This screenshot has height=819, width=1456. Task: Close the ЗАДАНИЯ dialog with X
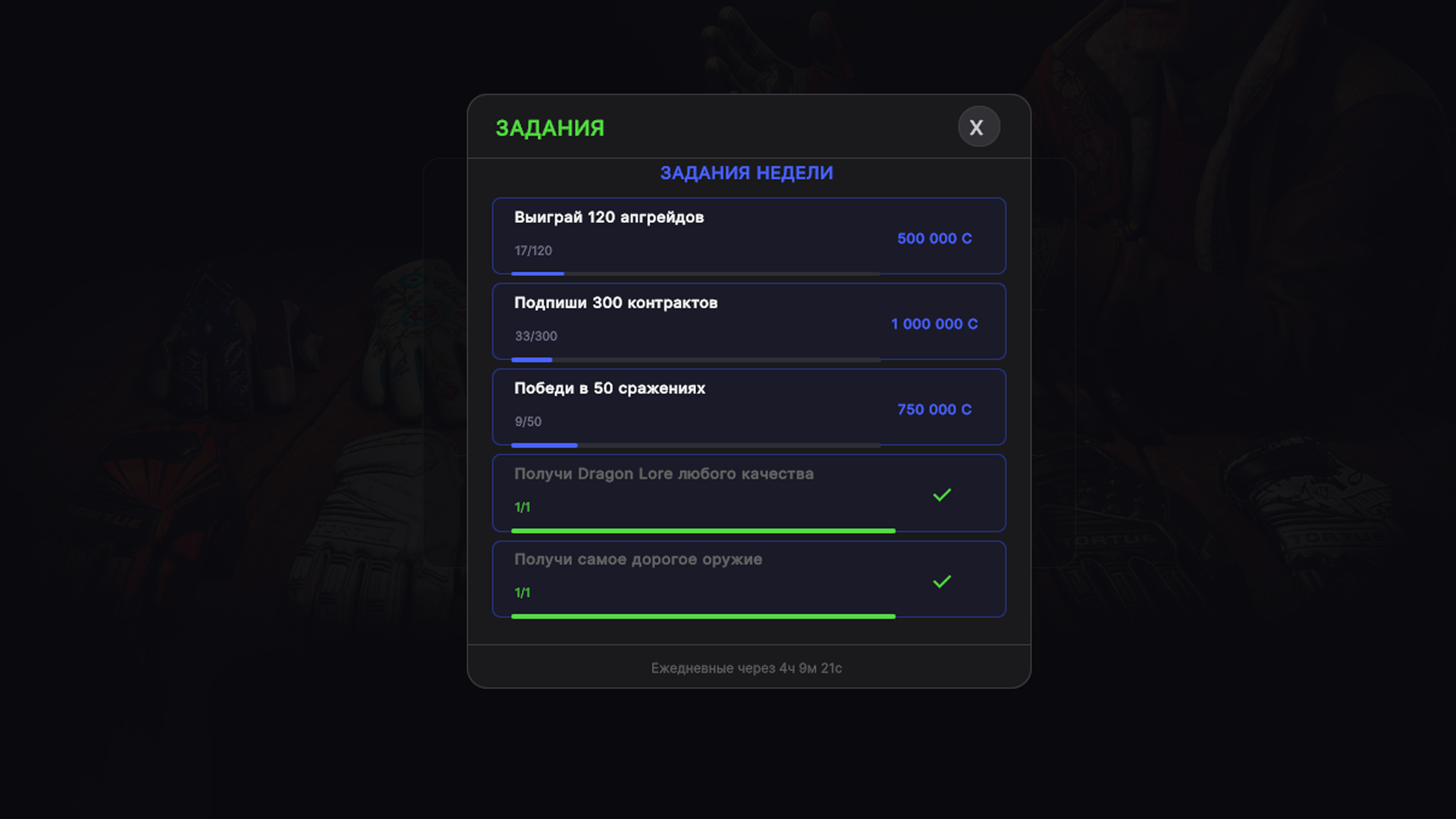click(978, 127)
